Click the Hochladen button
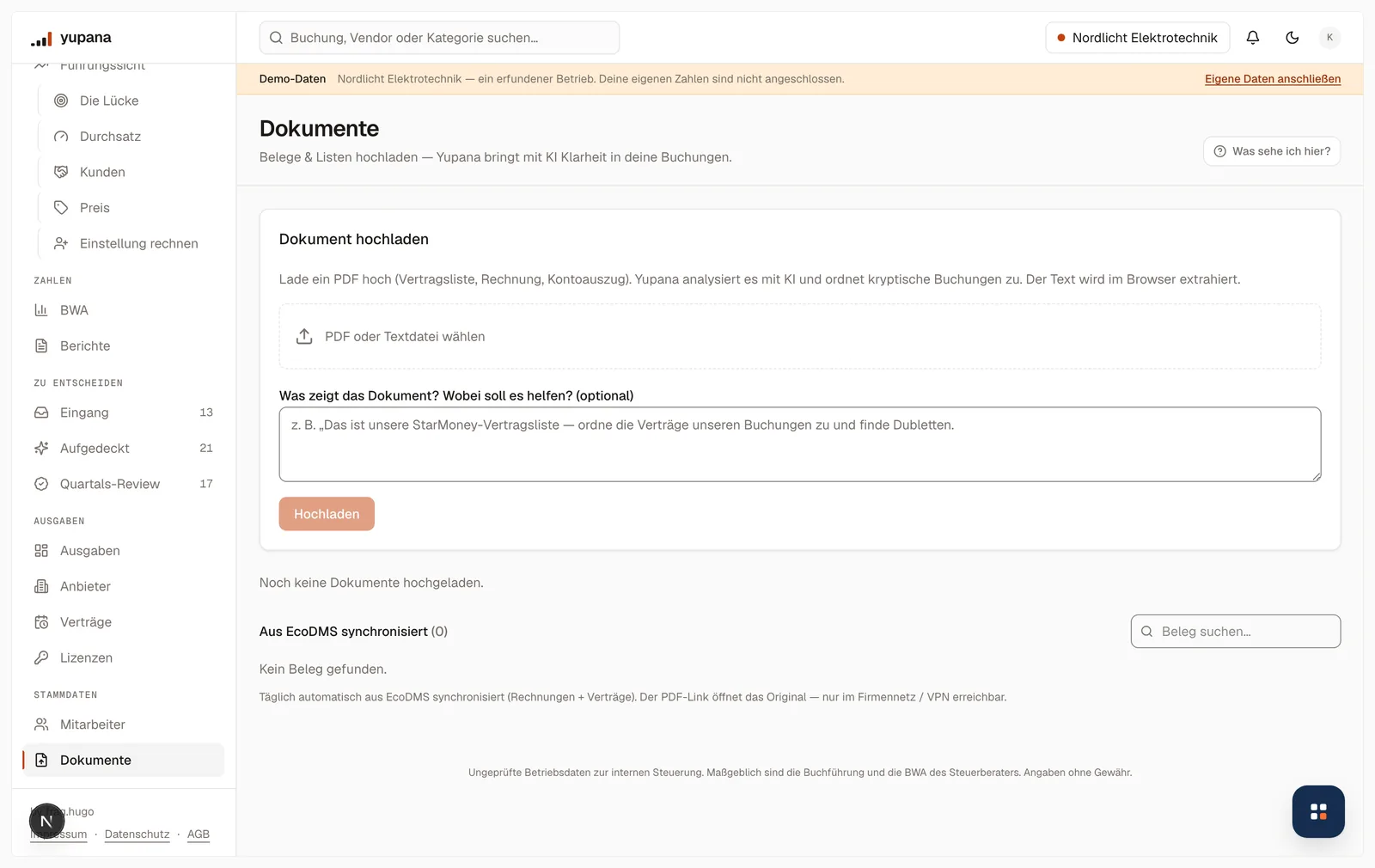 tap(327, 514)
